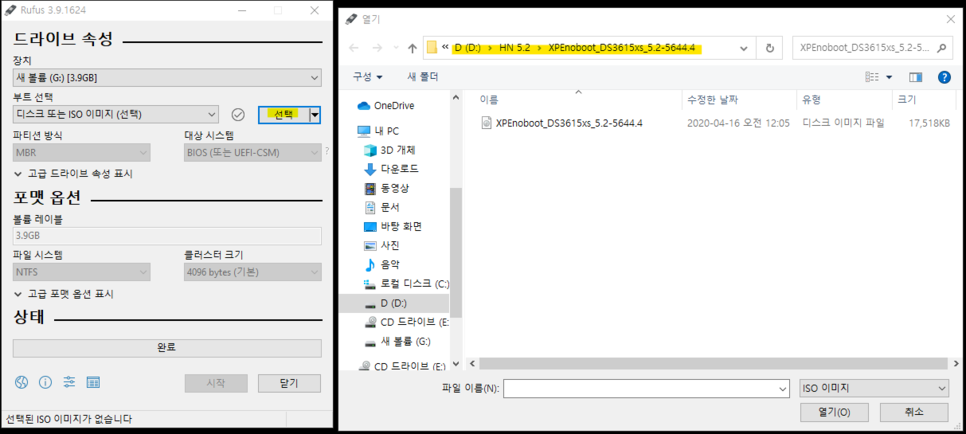
Task: Click the 볼륨 레이블 input field
Action: pyautogui.click(x=167, y=236)
